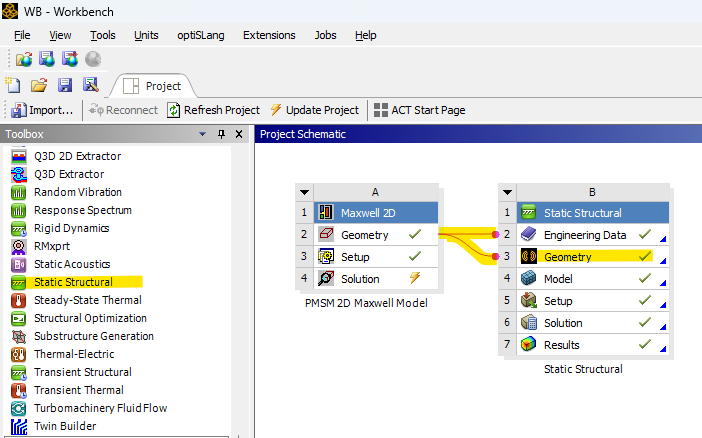Click the Model cell icon in system B
The width and height of the screenshot is (702, 438).
529,279
